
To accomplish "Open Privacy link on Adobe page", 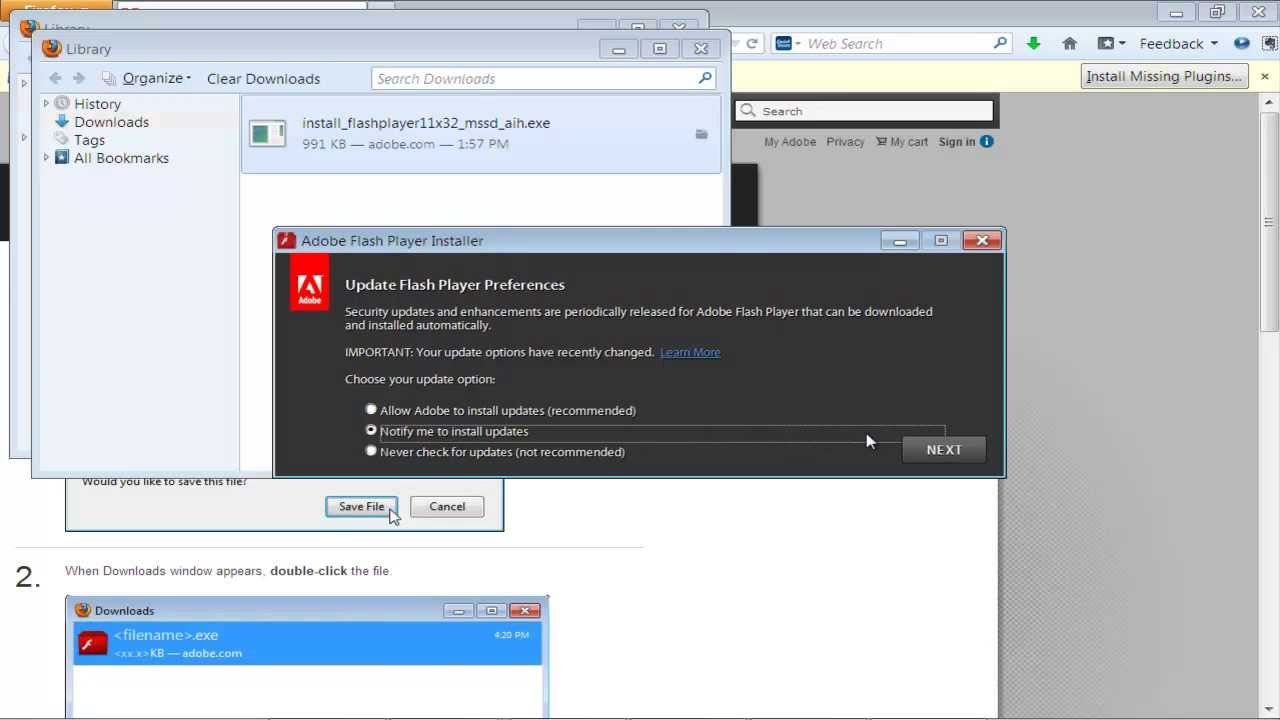I will coord(845,142).
